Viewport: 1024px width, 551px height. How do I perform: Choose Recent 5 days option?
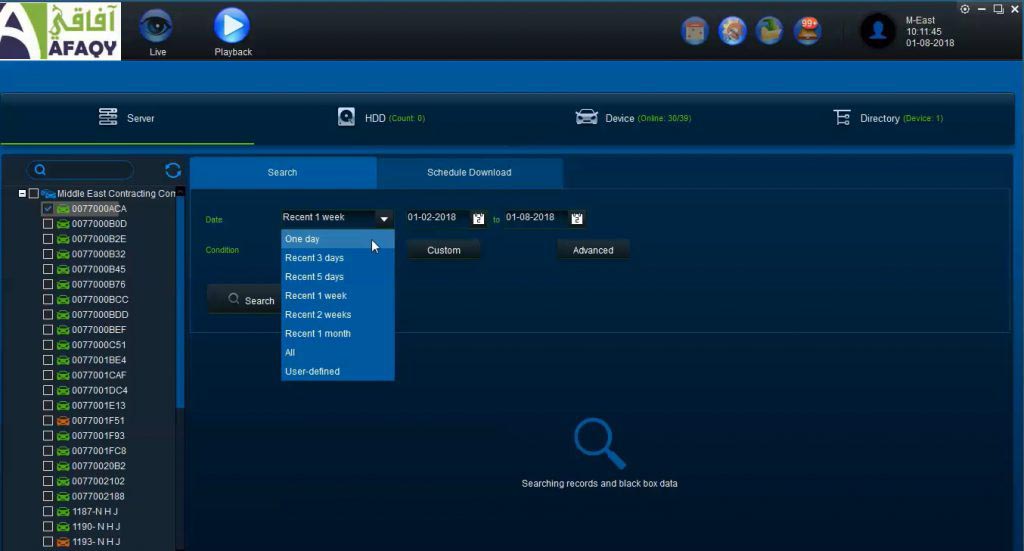click(338, 277)
